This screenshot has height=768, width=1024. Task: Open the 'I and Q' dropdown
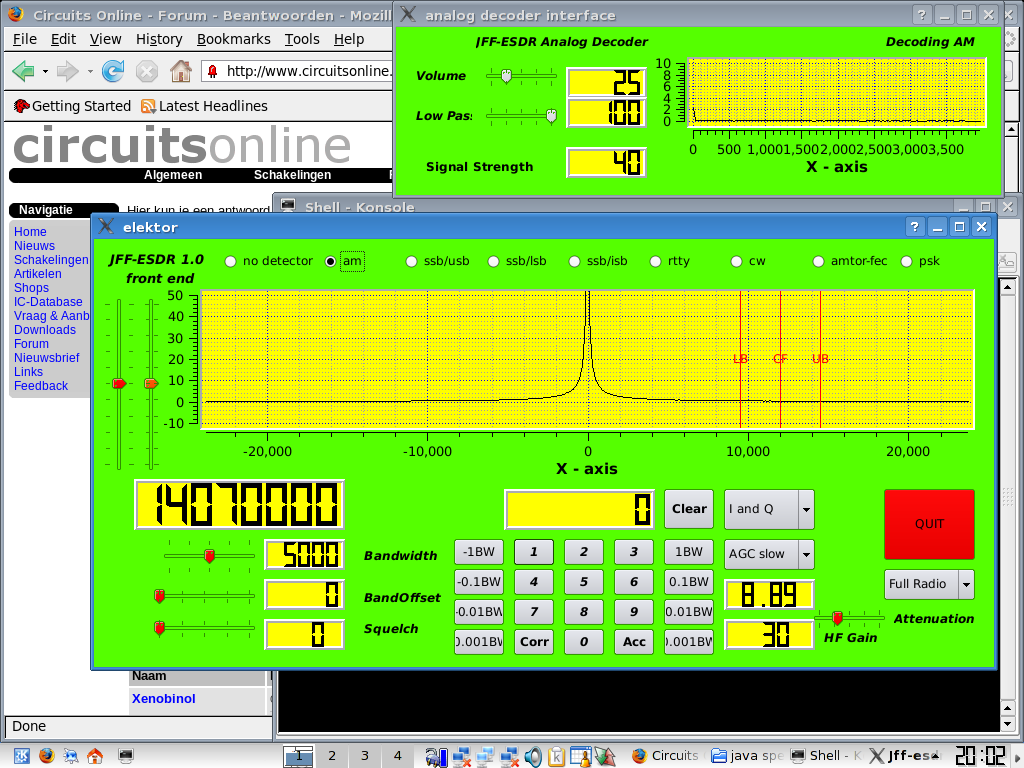pos(769,509)
